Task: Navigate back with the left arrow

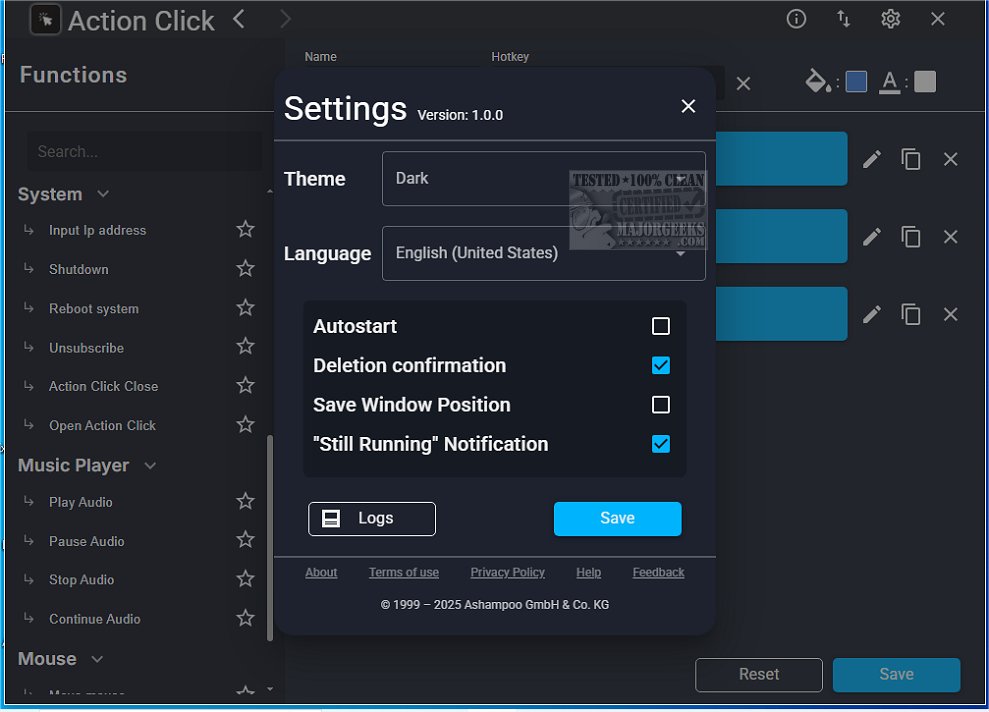Action: [x=238, y=19]
